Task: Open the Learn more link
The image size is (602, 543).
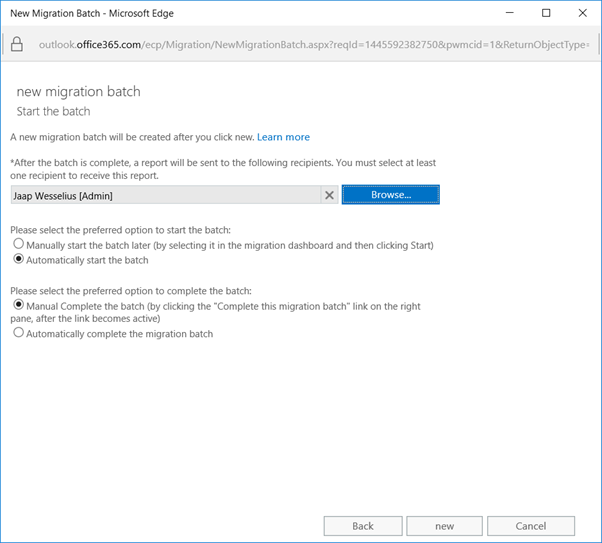Action: [x=283, y=137]
